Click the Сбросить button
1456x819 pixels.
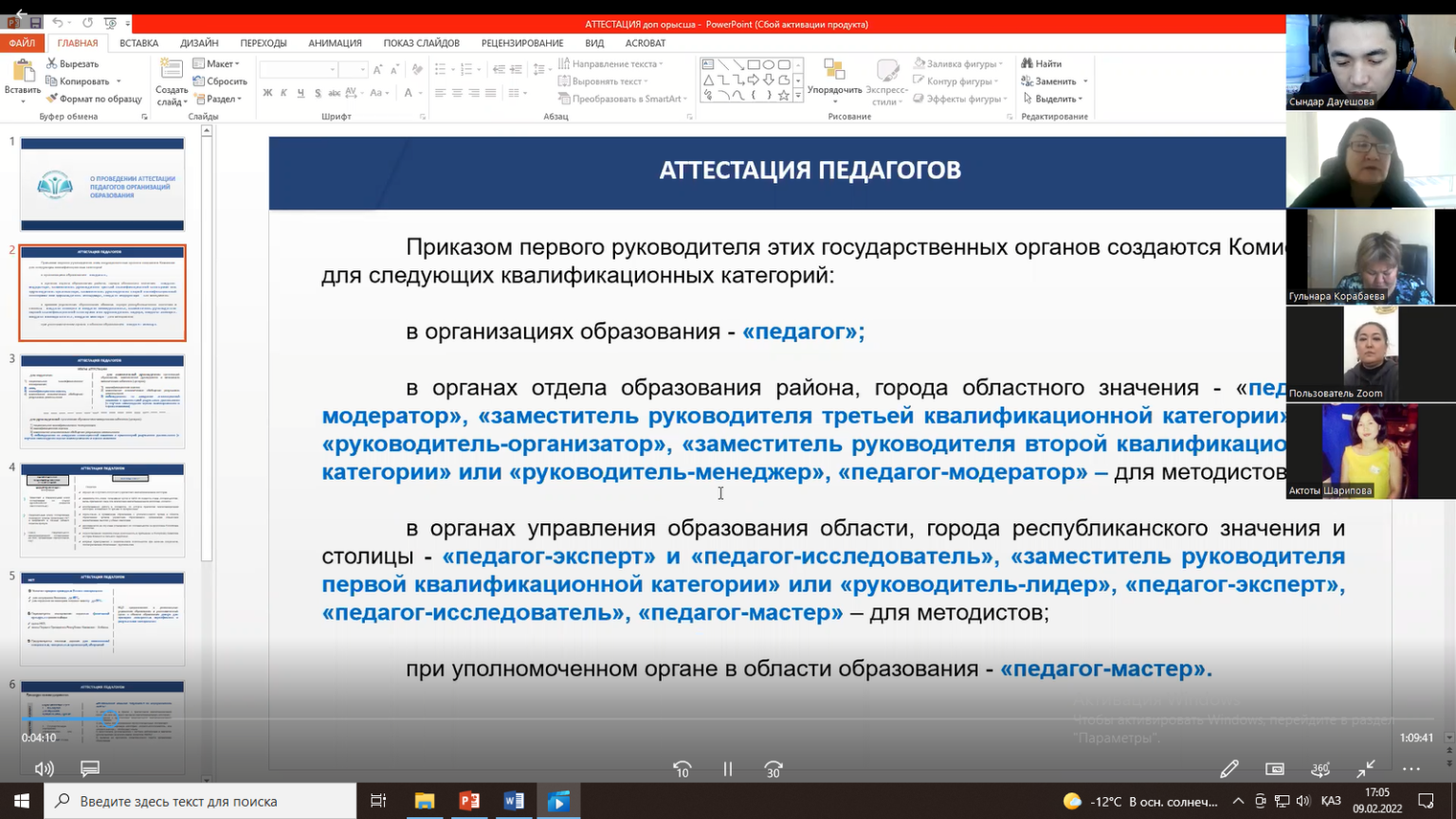click(x=221, y=82)
